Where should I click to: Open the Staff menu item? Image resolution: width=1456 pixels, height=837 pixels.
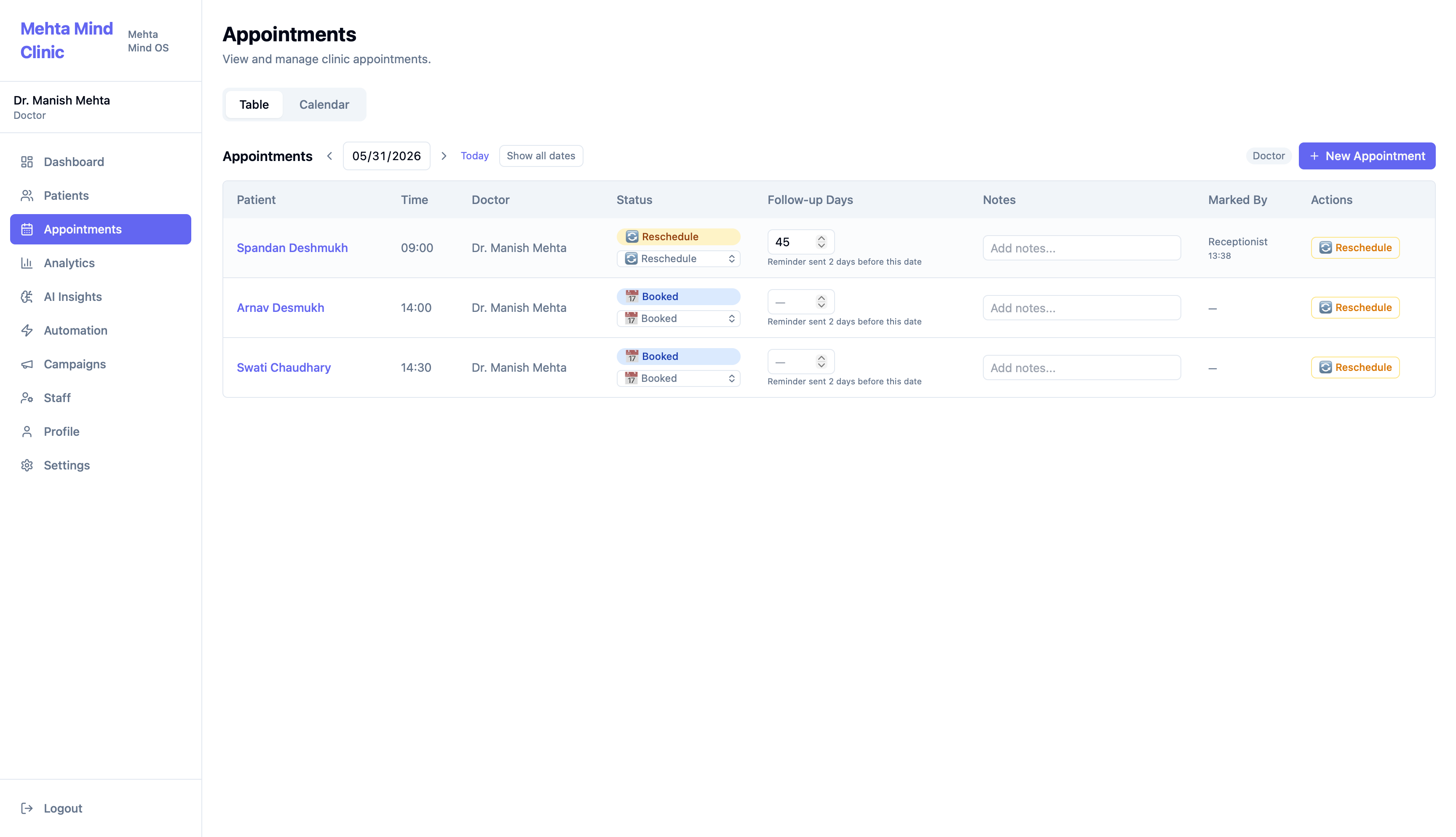point(101,398)
